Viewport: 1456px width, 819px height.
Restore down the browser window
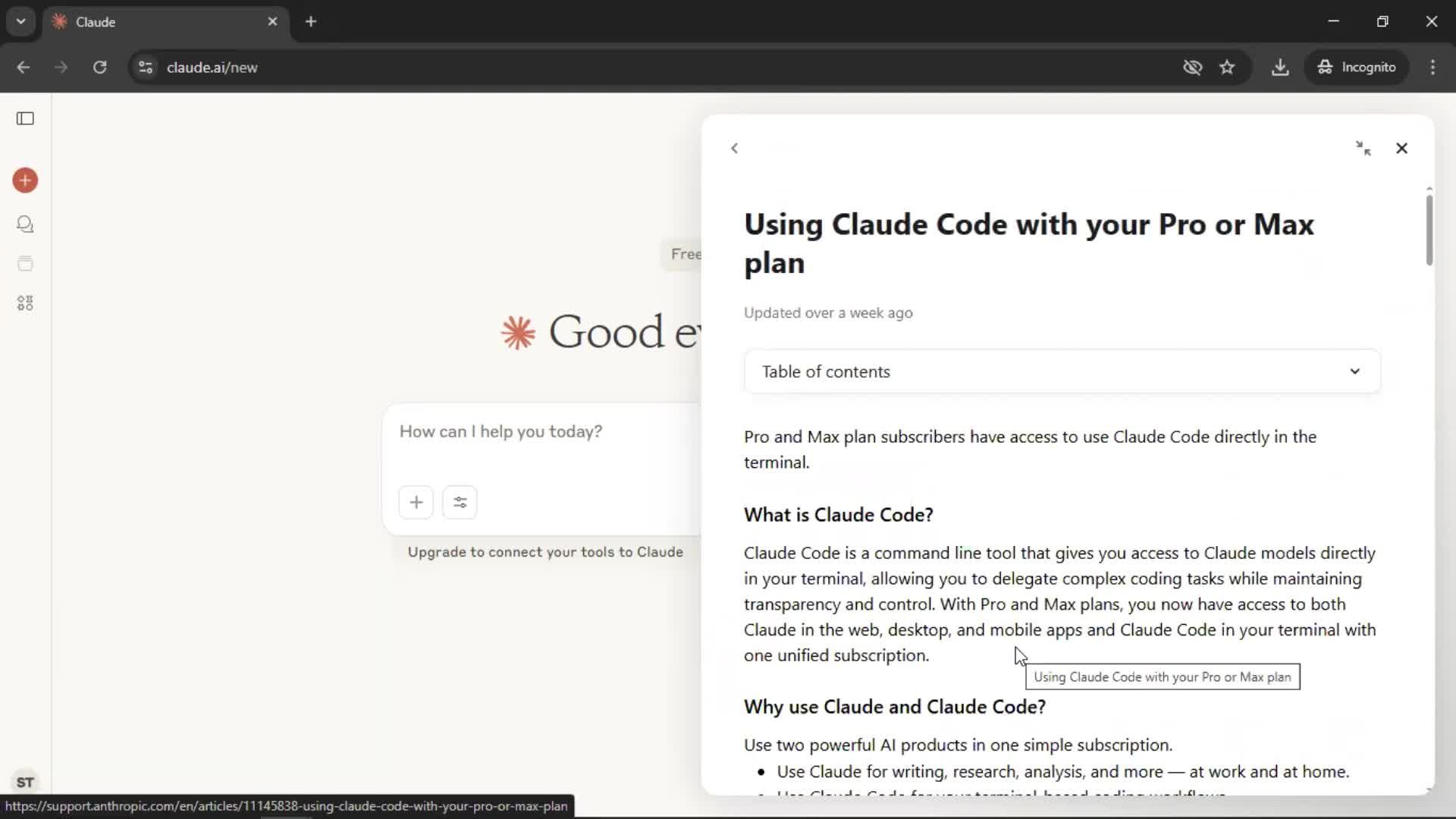coord(1382,21)
